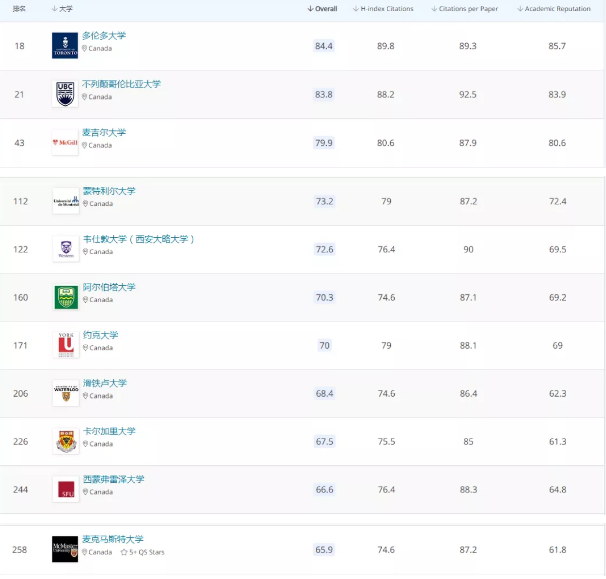
Task: Click the York U red logo
Action: 66,345
